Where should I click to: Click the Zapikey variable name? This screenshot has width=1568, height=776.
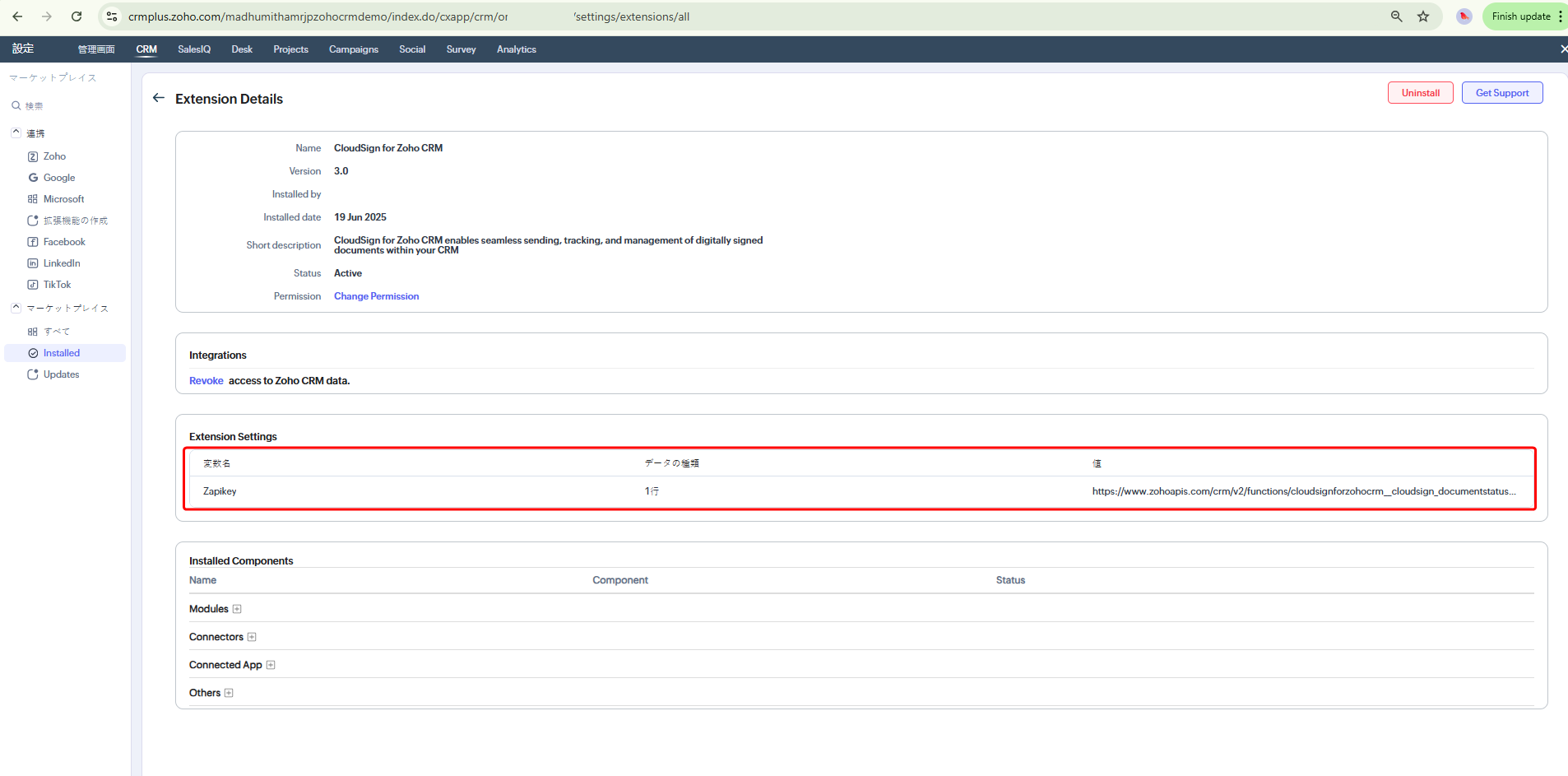pyautogui.click(x=220, y=491)
